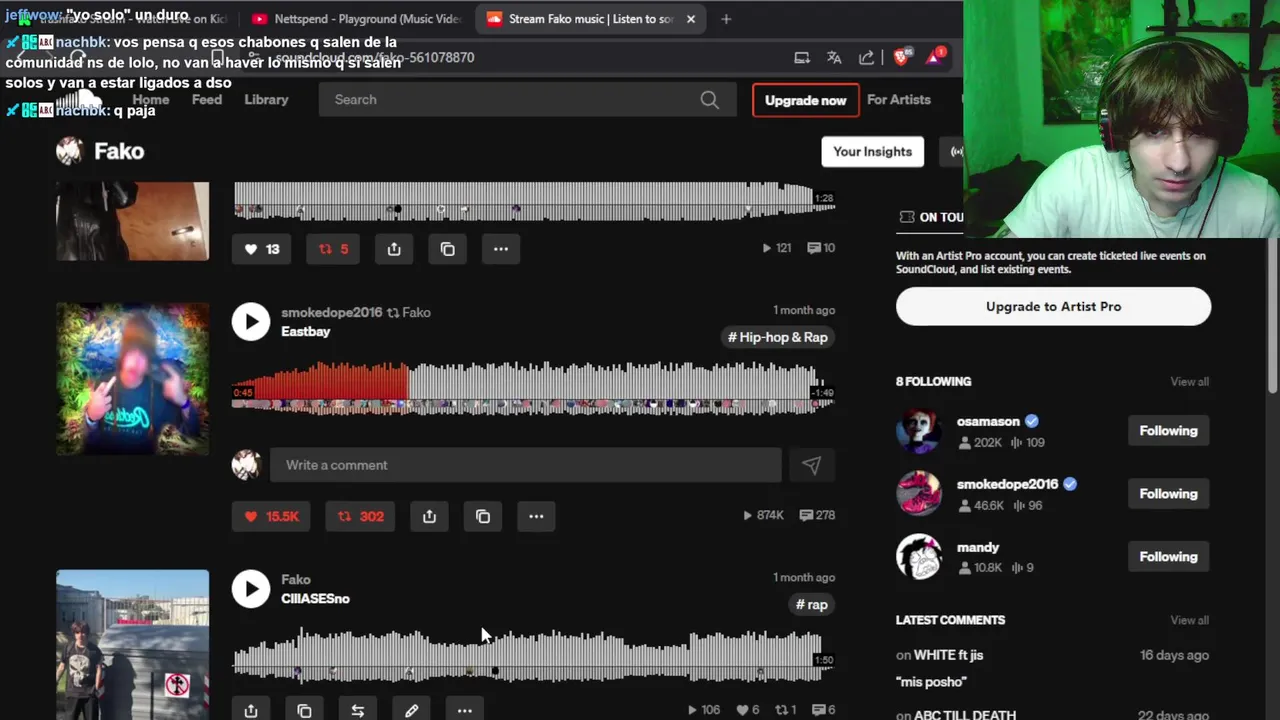Click the browser translate icon
1280x720 pixels.
[x=834, y=58]
